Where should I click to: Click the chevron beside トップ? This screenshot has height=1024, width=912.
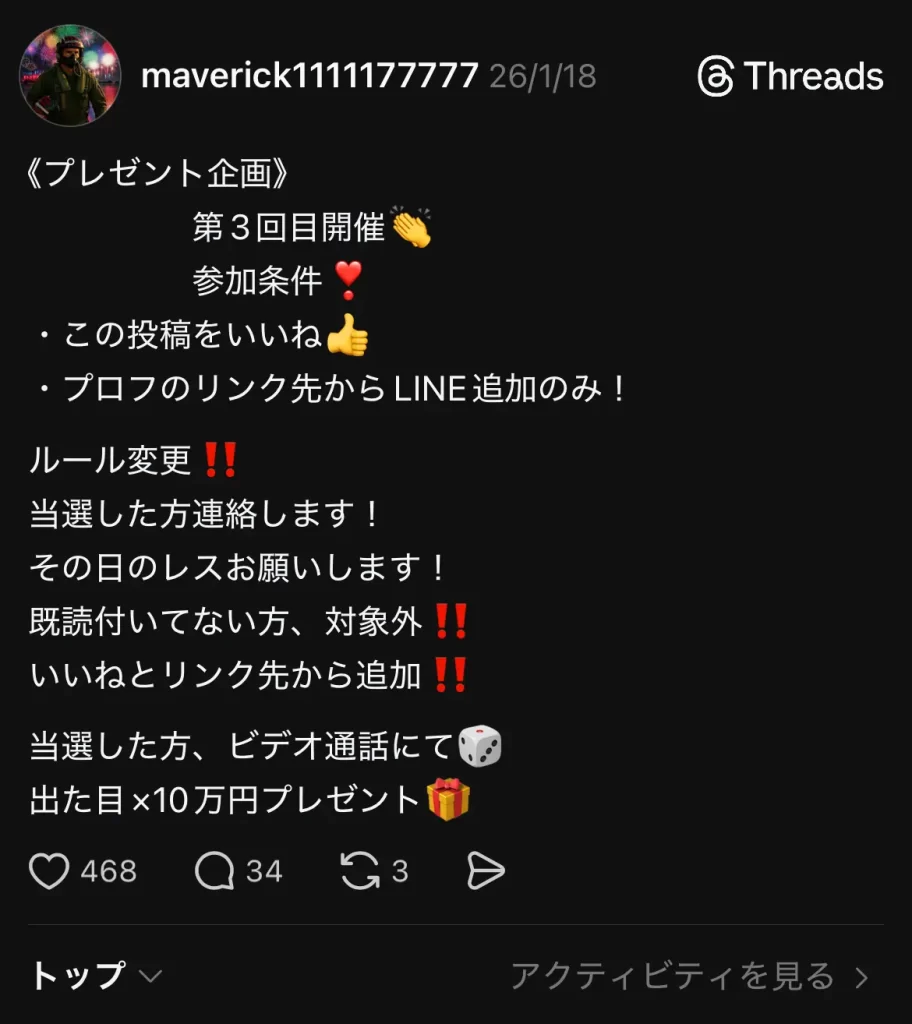click(x=151, y=977)
